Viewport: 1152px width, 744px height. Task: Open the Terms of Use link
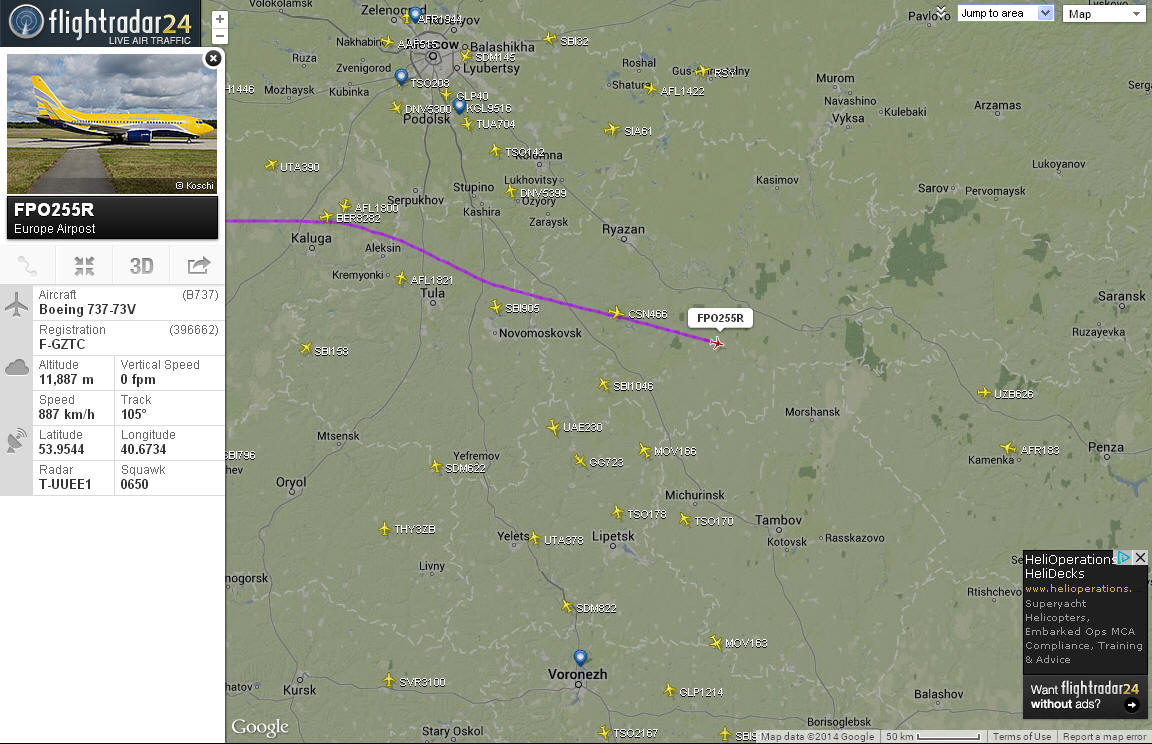pyautogui.click(x=1022, y=737)
